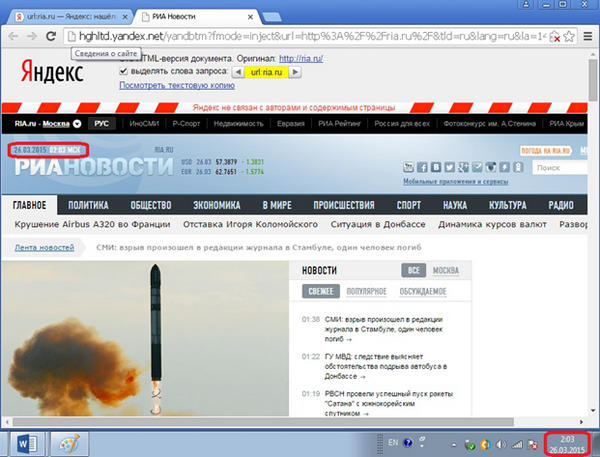Show ВСЕ news filter
Image resolution: width=600 pixels, height=457 pixels.
[x=414, y=271]
